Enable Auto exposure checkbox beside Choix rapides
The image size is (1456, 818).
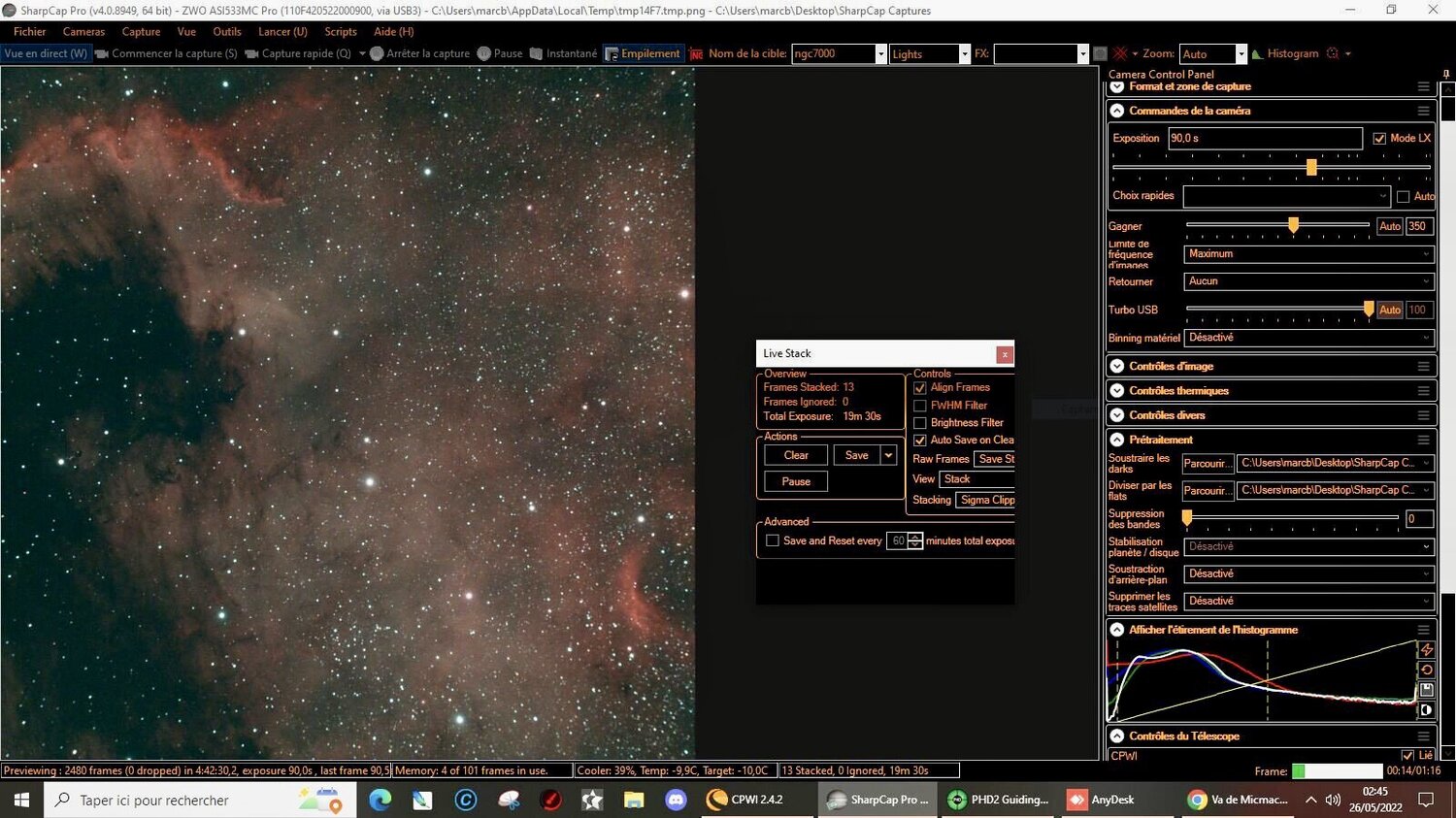click(x=1403, y=196)
